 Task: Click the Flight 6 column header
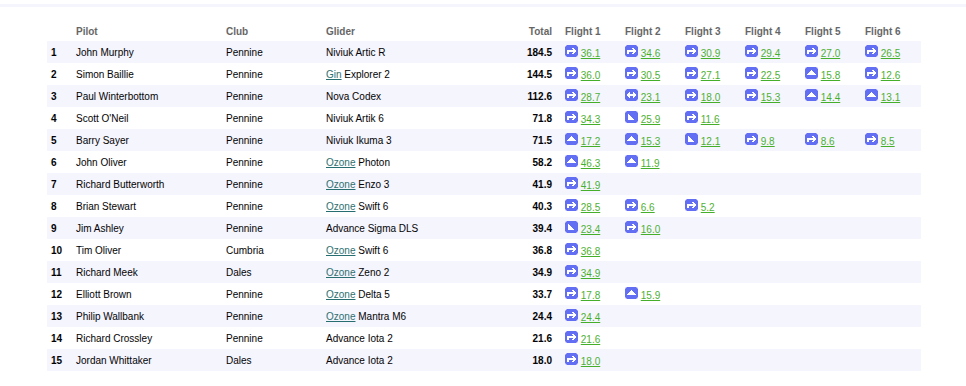point(883,31)
